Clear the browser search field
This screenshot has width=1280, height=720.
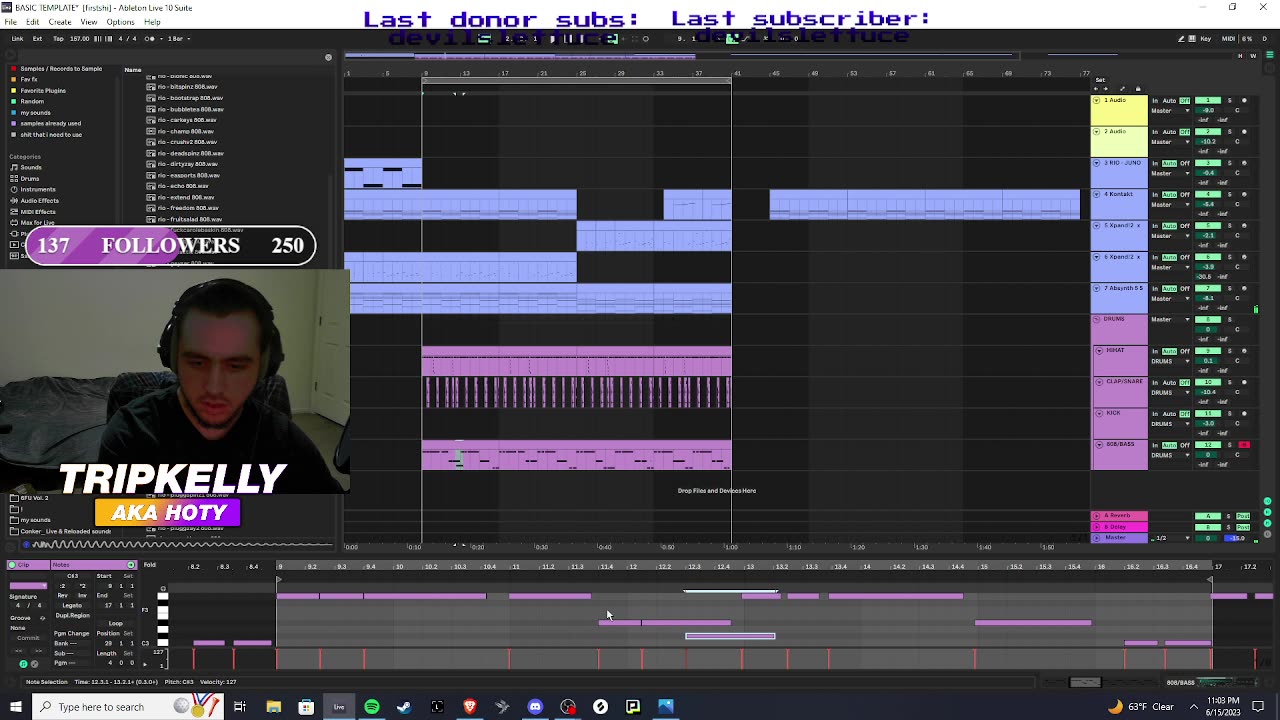[x=328, y=57]
